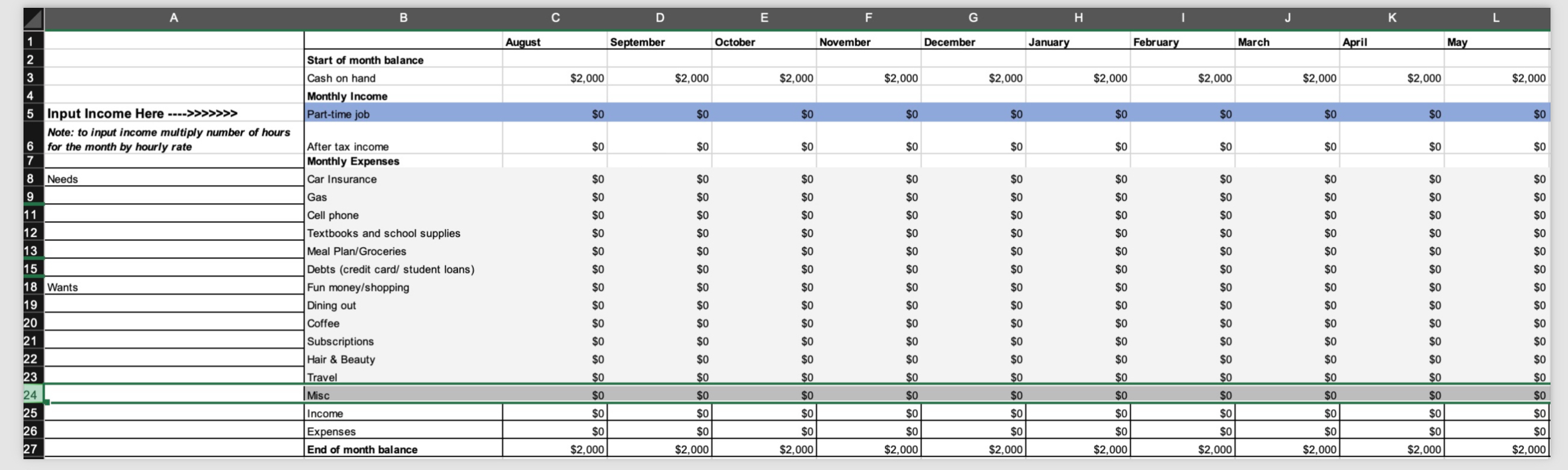Select the 'Start of month balance' cell
Screen dimensions: 1568x470
(x=403, y=60)
